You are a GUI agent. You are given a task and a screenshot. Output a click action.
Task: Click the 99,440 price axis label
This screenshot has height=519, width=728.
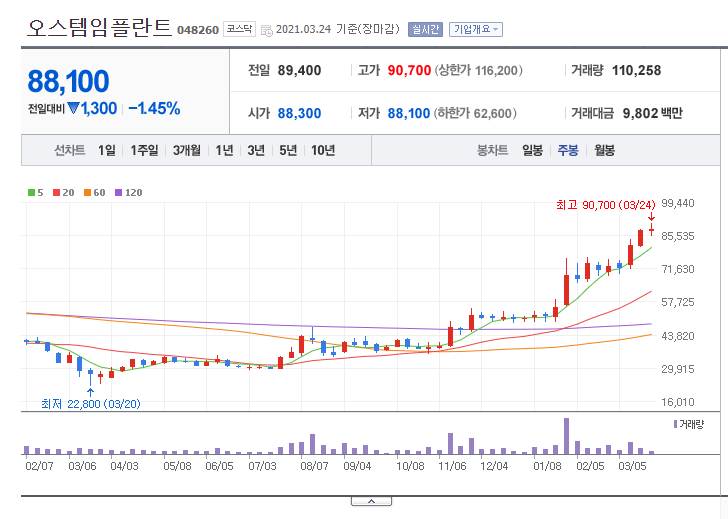tap(678, 203)
